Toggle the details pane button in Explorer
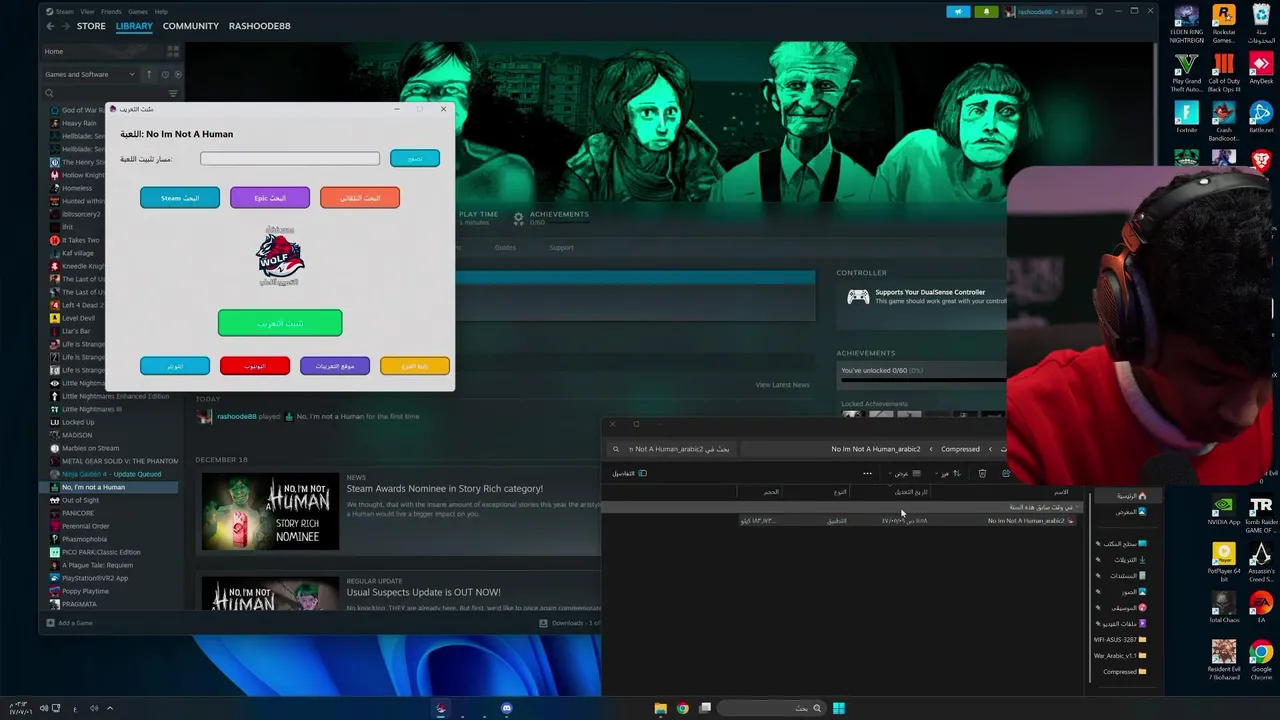1280x720 pixels. pyautogui.click(x=629, y=474)
